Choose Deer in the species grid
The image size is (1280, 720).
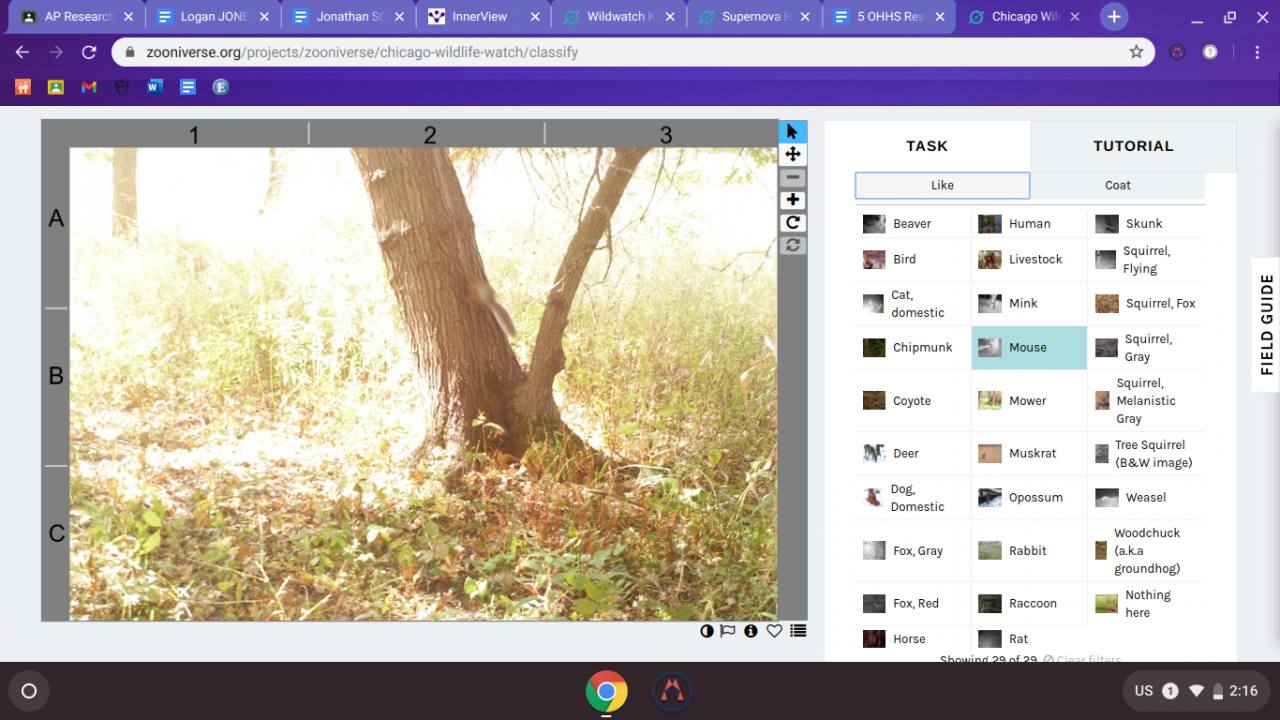pyautogui.click(x=913, y=454)
